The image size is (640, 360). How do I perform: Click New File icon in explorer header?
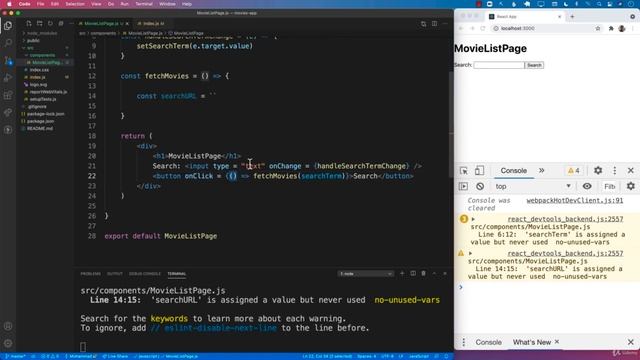29,24
